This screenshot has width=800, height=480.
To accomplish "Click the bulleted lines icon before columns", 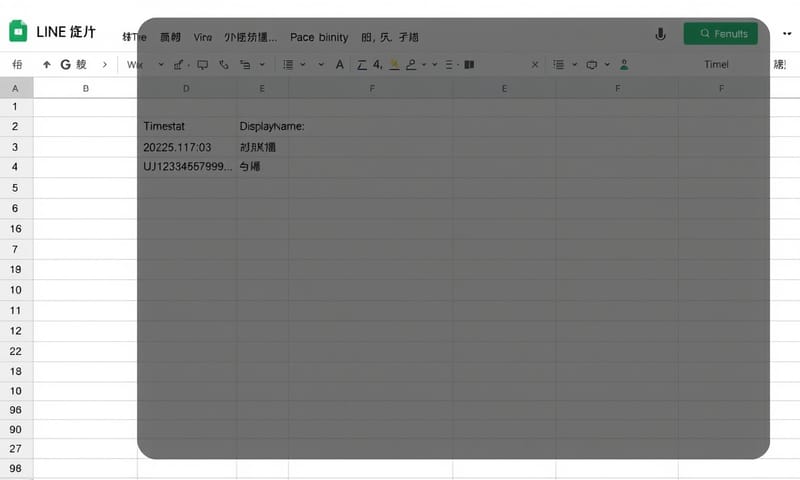I will (449, 65).
